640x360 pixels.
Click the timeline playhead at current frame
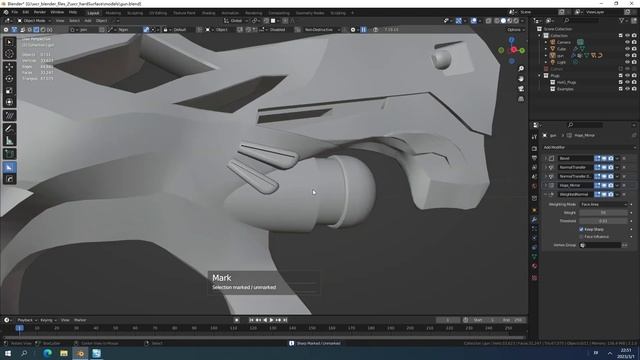pos(19,328)
